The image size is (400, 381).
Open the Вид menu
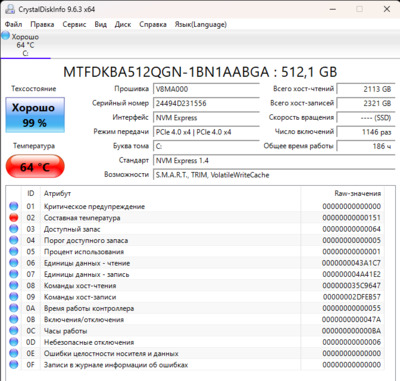[x=100, y=24]
